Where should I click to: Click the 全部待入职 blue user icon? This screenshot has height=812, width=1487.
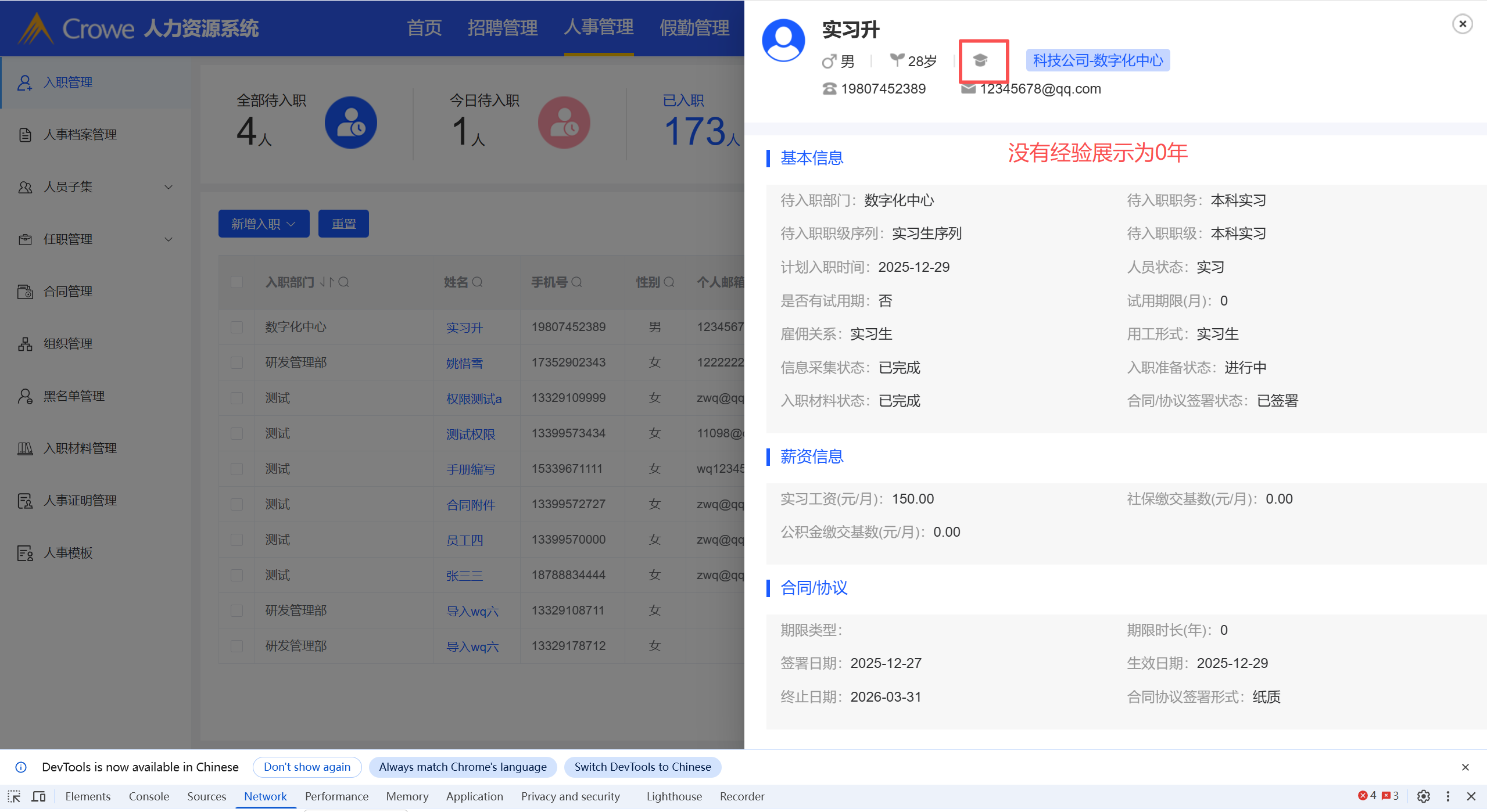point(350,123)
